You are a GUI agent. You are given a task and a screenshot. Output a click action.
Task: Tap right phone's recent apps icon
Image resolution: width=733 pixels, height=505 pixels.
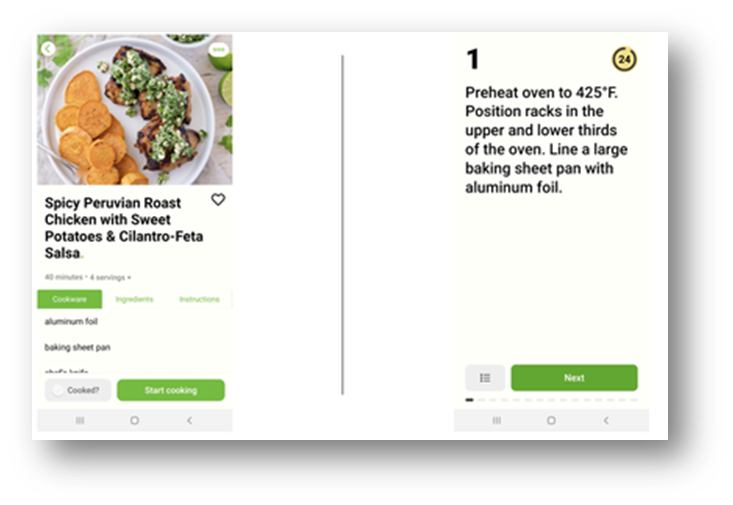pyautogui.click(x=497, y=420)
